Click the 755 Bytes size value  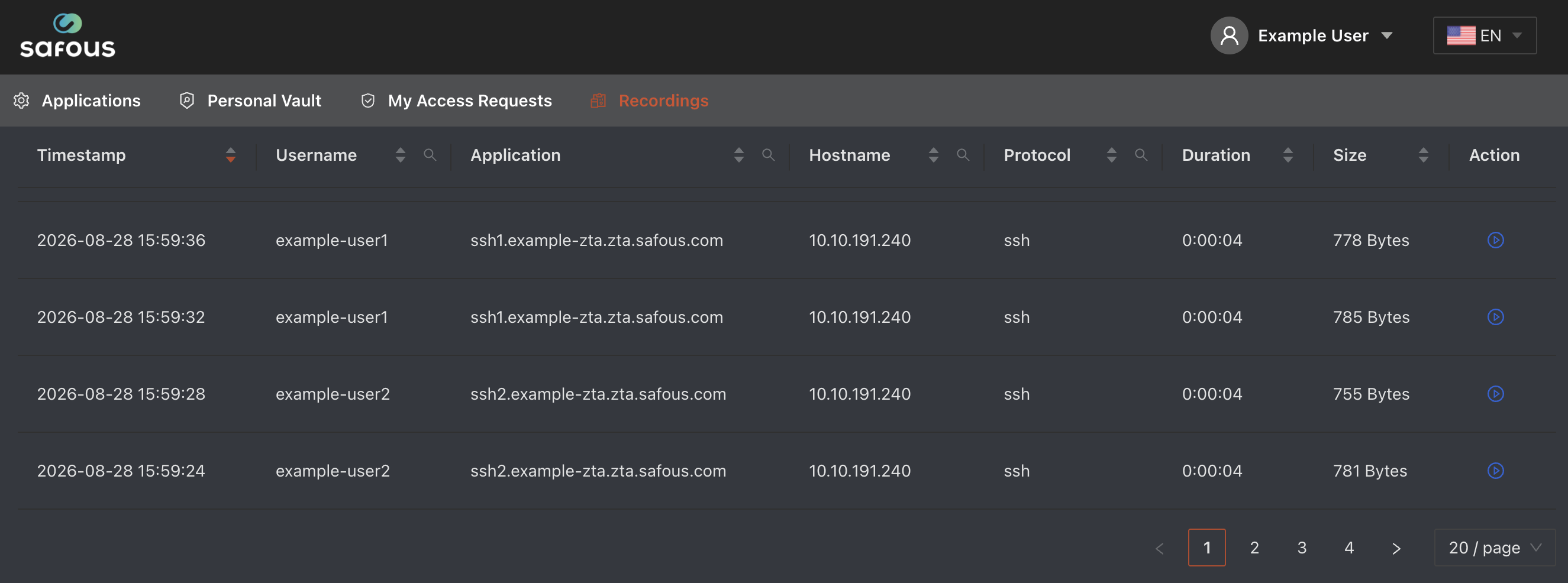pyautogui.click(x=1371, y=394)
